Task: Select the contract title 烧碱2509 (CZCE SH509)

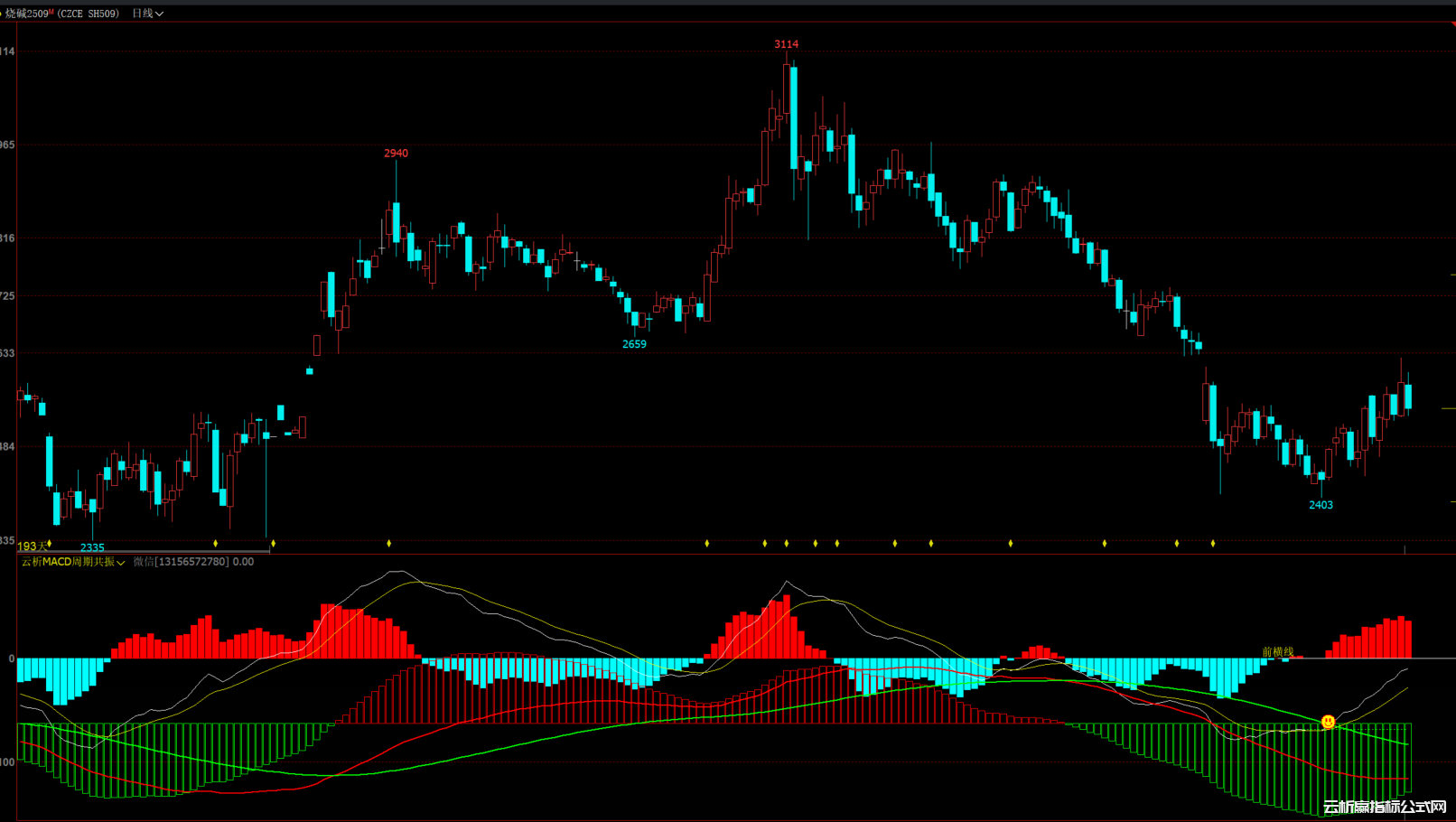Action: click(61, 14)
